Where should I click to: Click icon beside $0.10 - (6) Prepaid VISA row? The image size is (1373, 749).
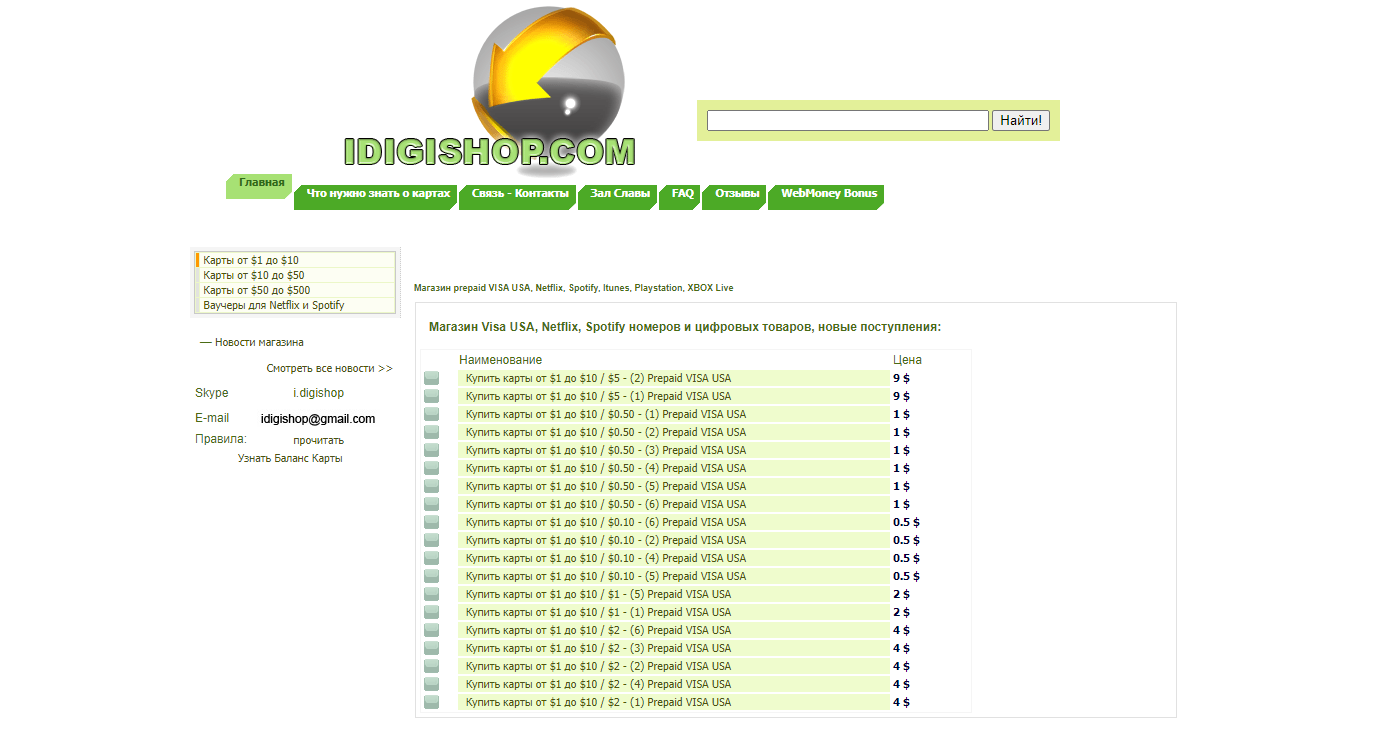[432, 522]
